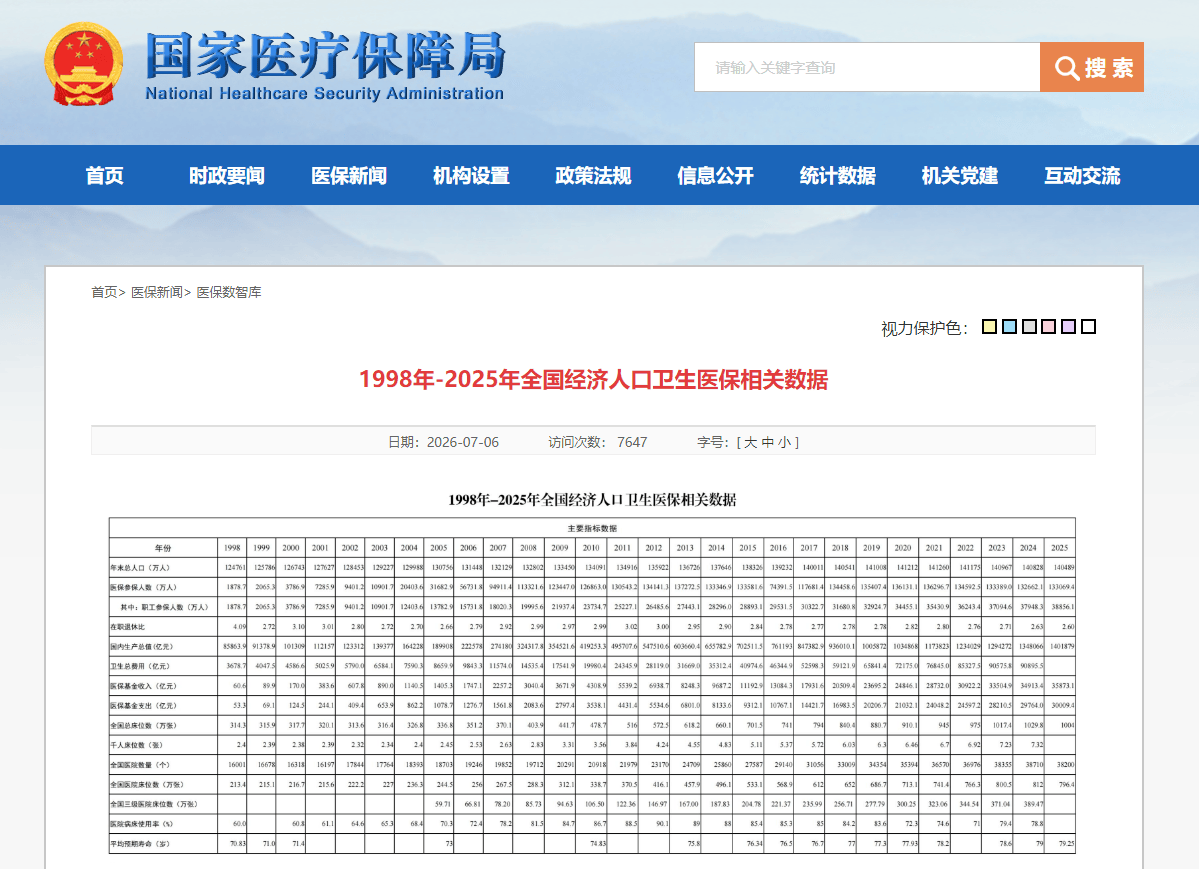
Task: Open the 时政要闻 navigation item
Action: (x=227, y=176)
